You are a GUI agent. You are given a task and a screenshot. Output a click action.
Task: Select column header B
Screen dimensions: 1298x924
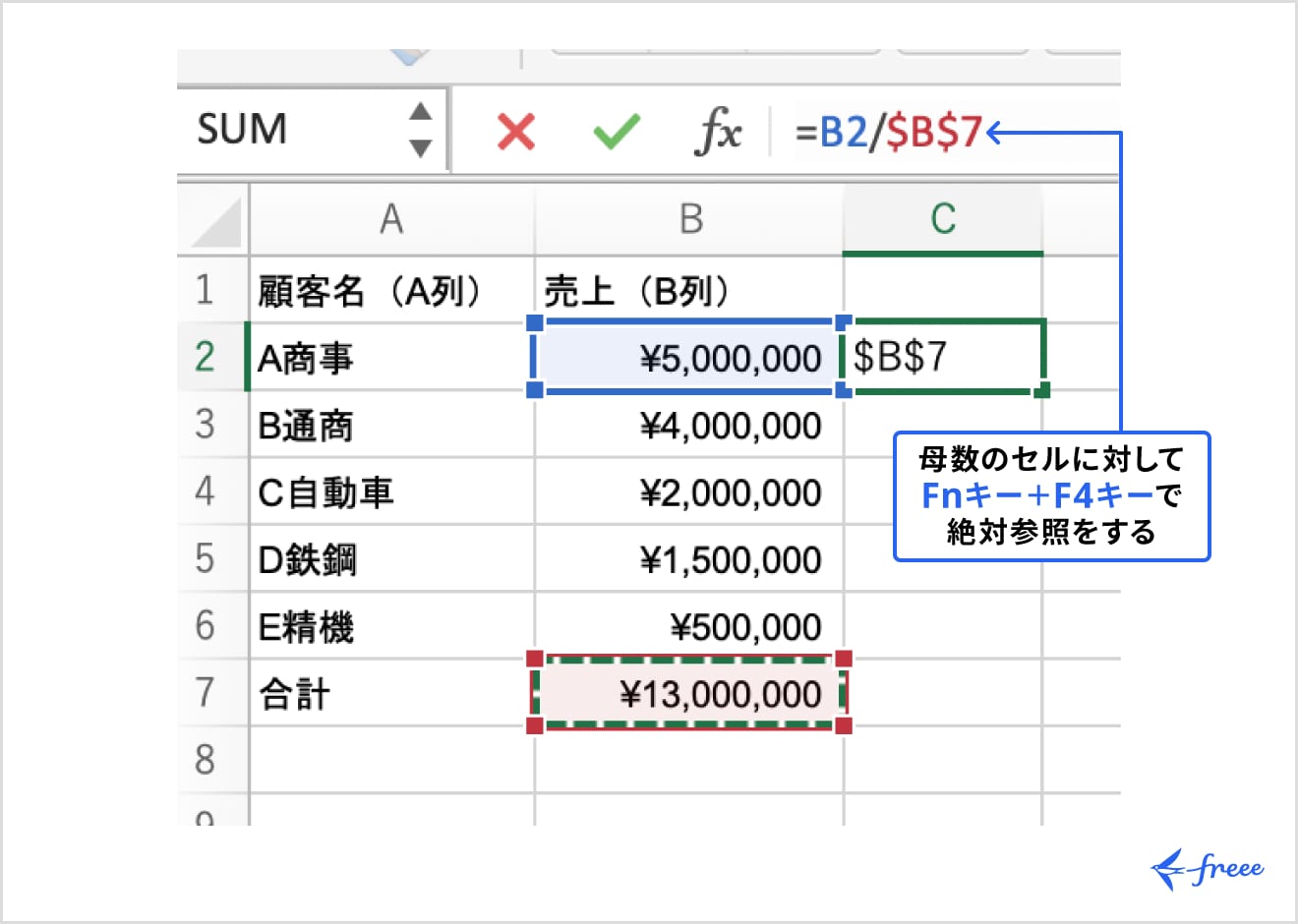tap(688, 220)
